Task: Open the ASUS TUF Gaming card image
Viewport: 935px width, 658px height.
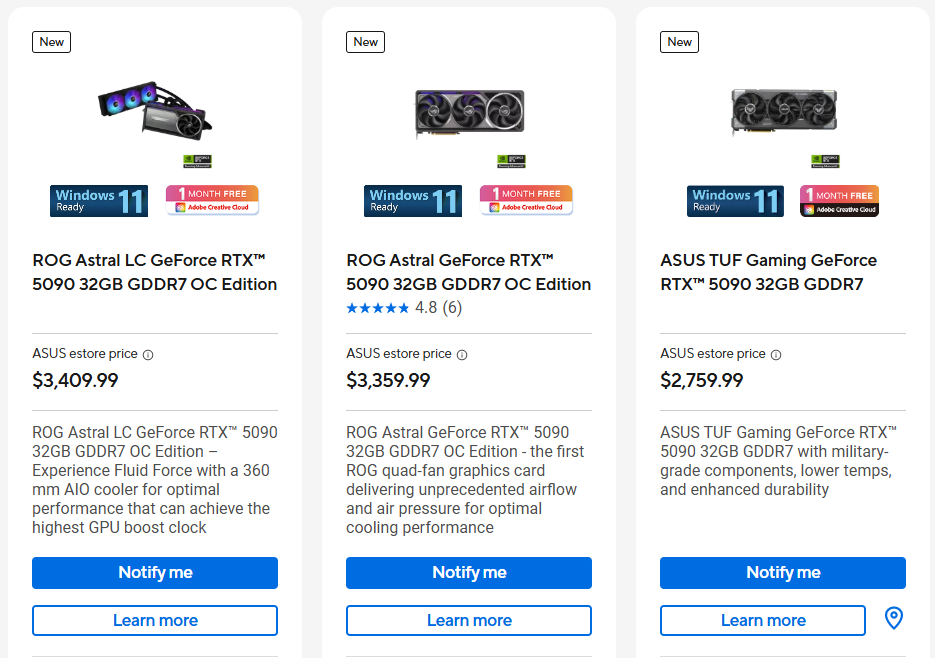Action: coord(783,112)
